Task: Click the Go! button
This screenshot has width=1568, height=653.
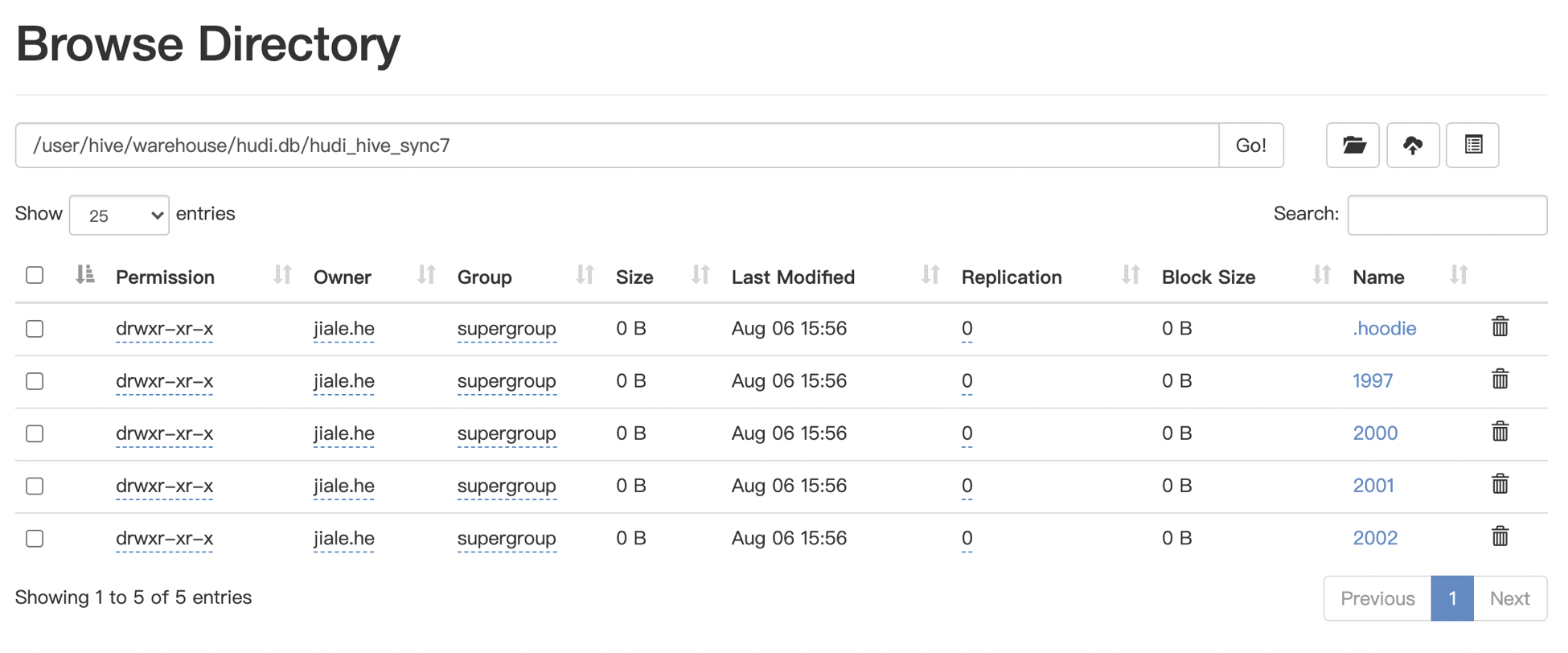Action: click(x=1251, y=146)
